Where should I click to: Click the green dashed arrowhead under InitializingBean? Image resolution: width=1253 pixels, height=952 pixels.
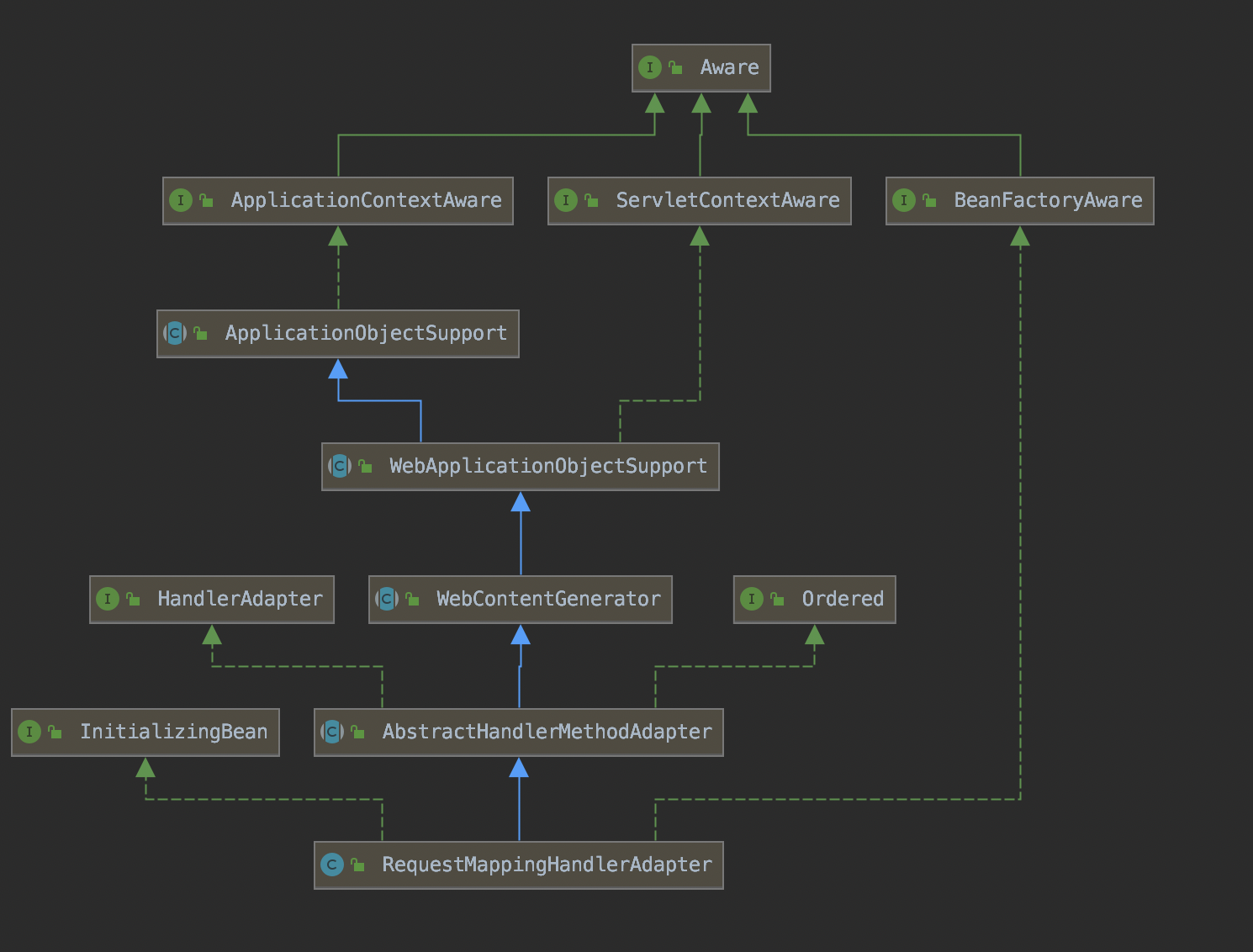pos(145,768)
